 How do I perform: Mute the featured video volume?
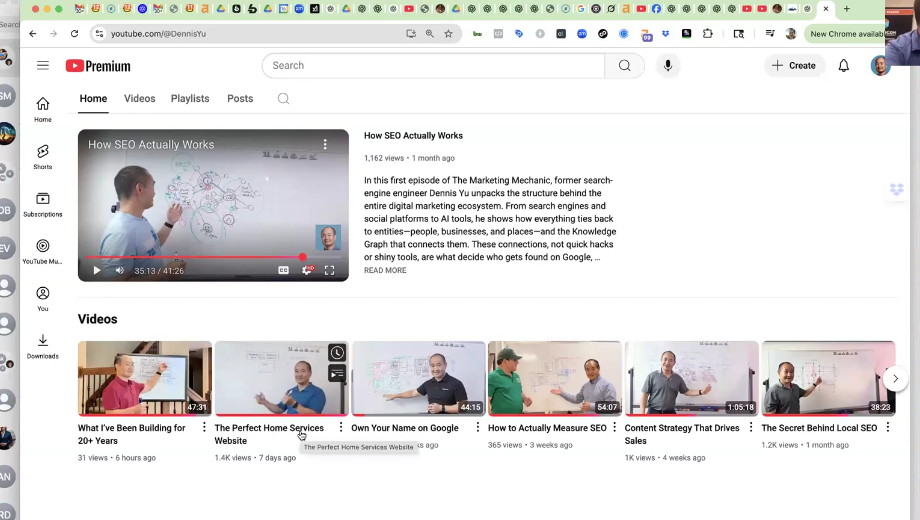point(120,270)
